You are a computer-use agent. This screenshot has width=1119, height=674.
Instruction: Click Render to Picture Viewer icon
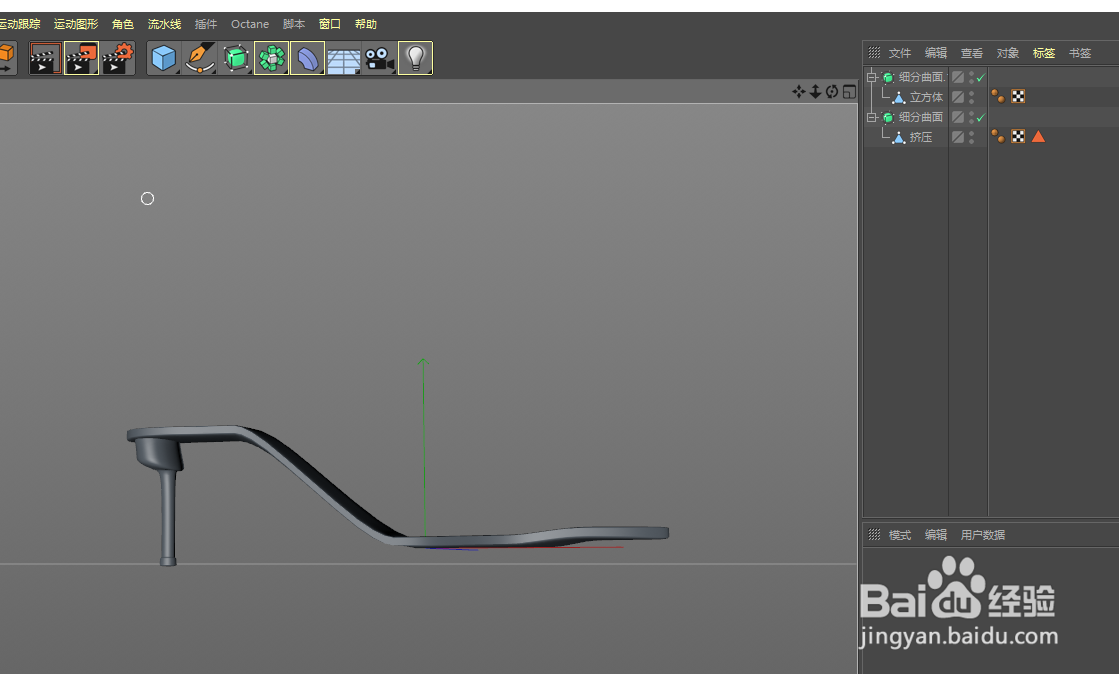pyautogui.click(x=81, y=58)
